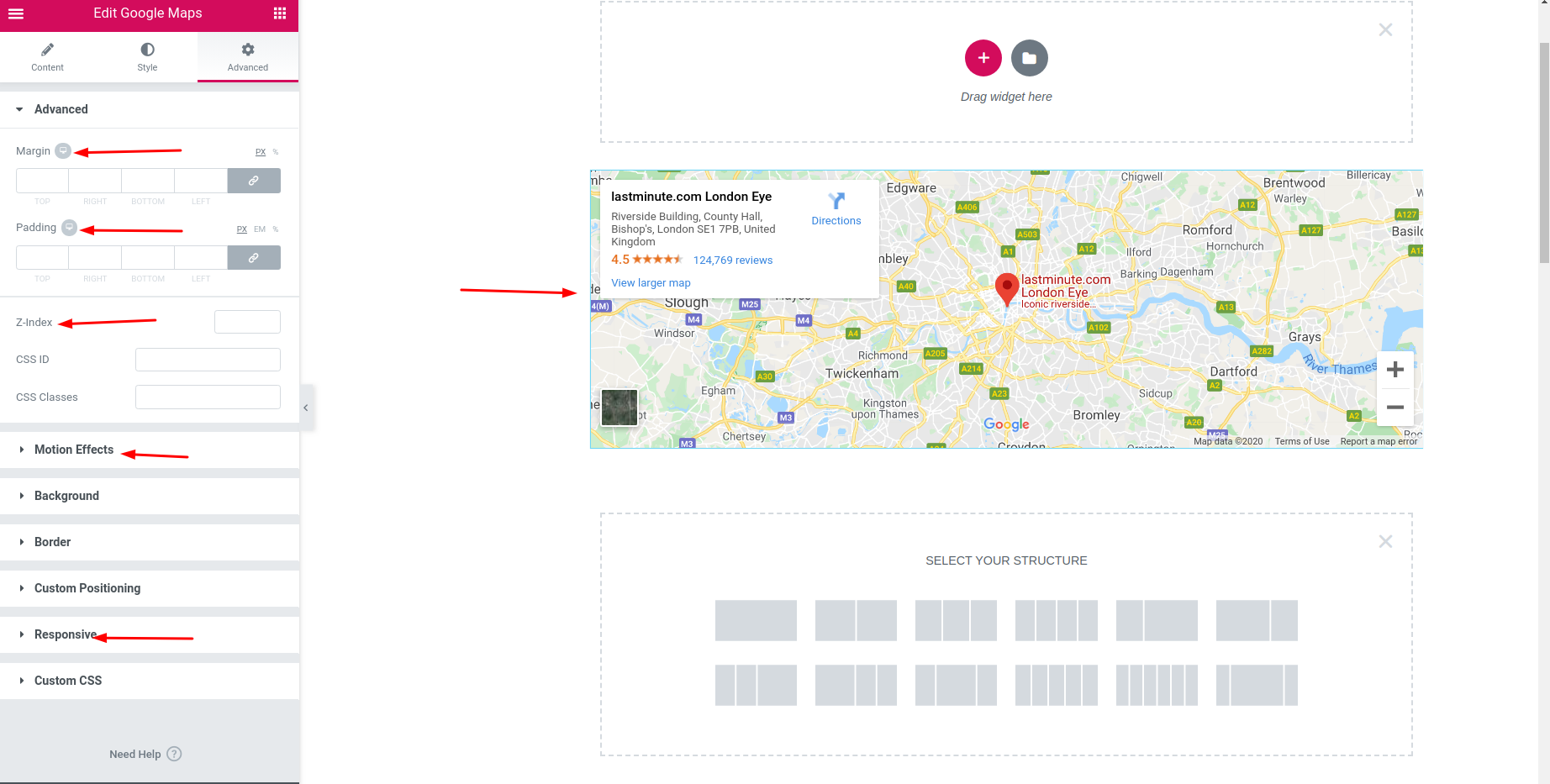The image size is (1550, 784).
Task: Click the Z-Index input field
Action: point(247,322)
